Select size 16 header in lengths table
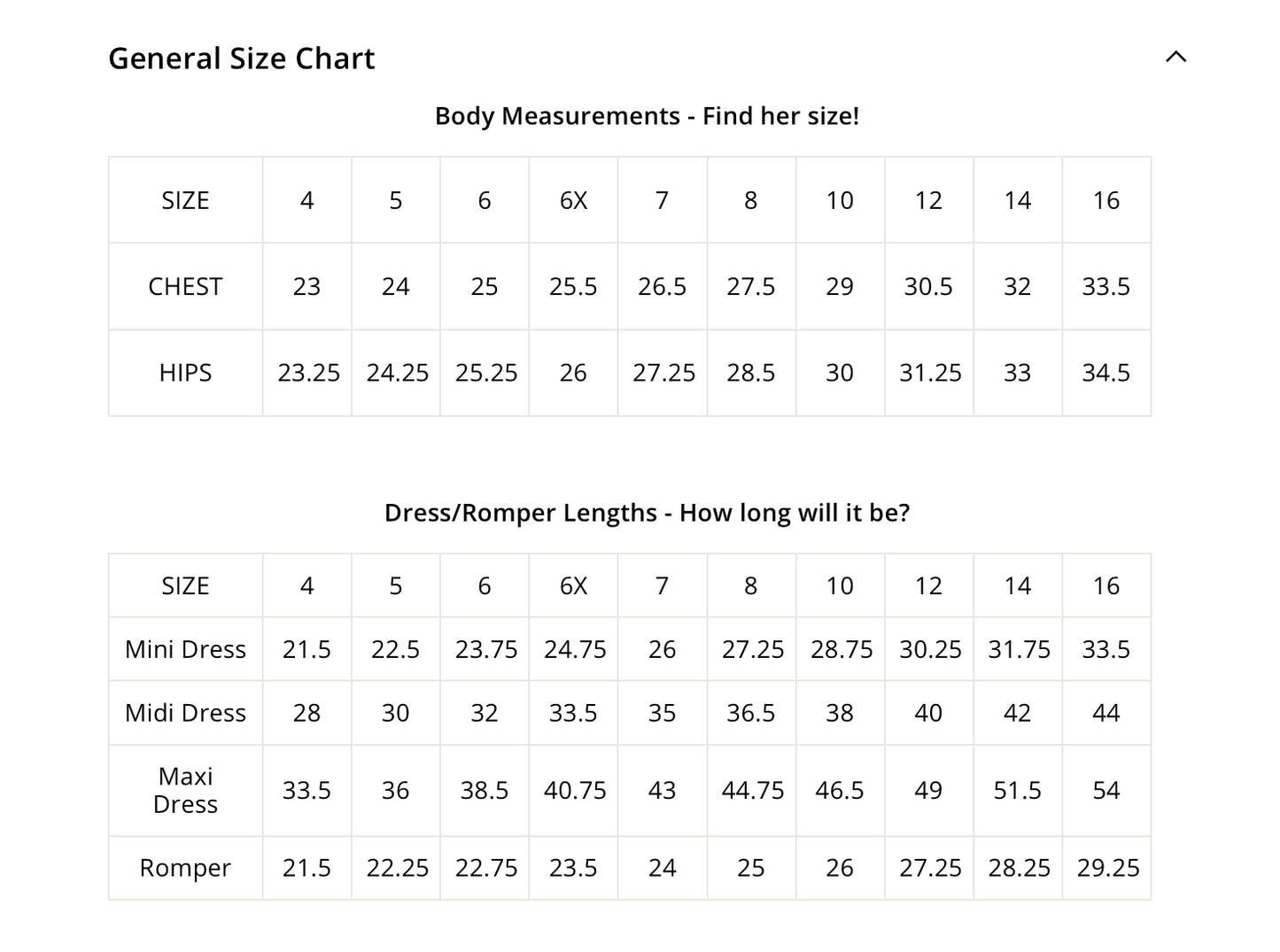The image size is (1280, 952). [1105, 585]
